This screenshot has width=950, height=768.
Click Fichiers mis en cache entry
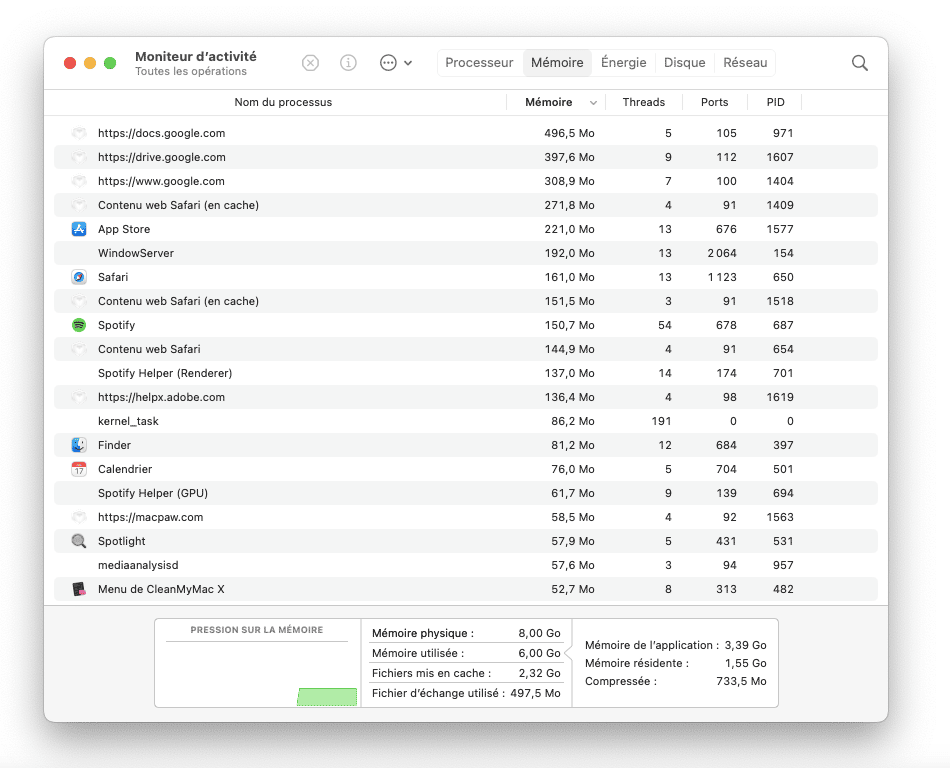(466, 673)
